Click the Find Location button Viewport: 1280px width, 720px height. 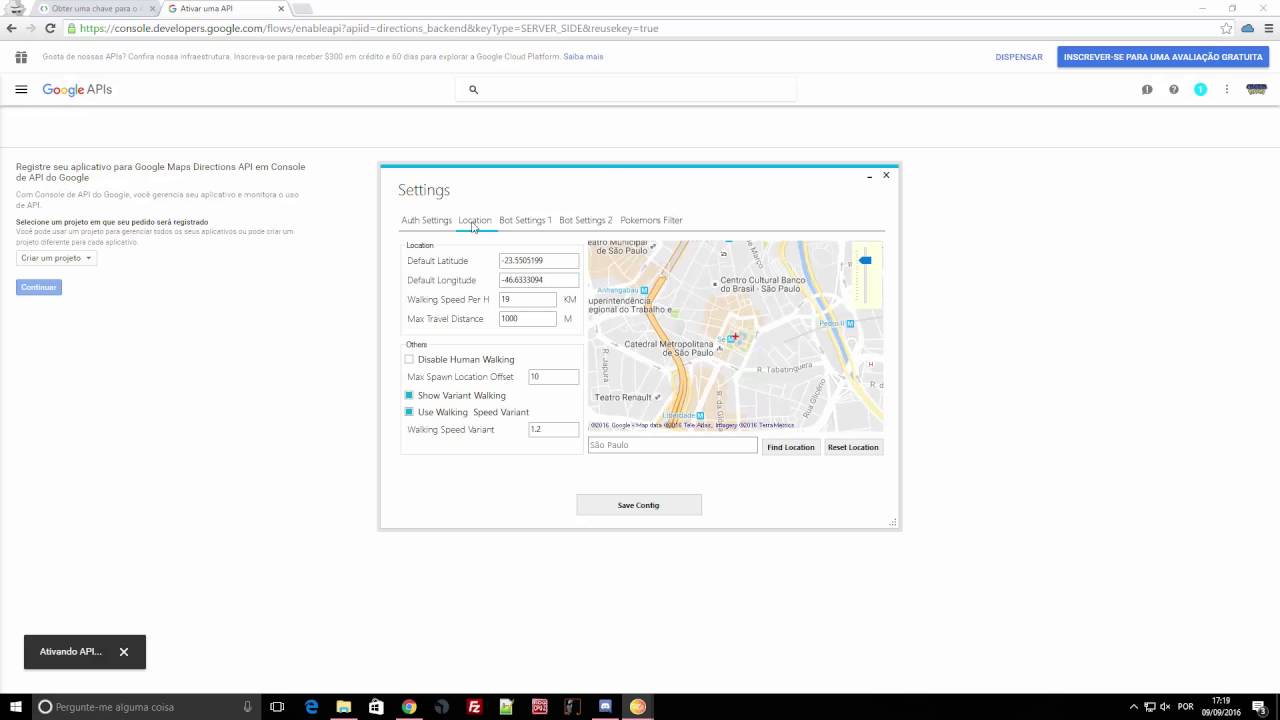(791, 447)
